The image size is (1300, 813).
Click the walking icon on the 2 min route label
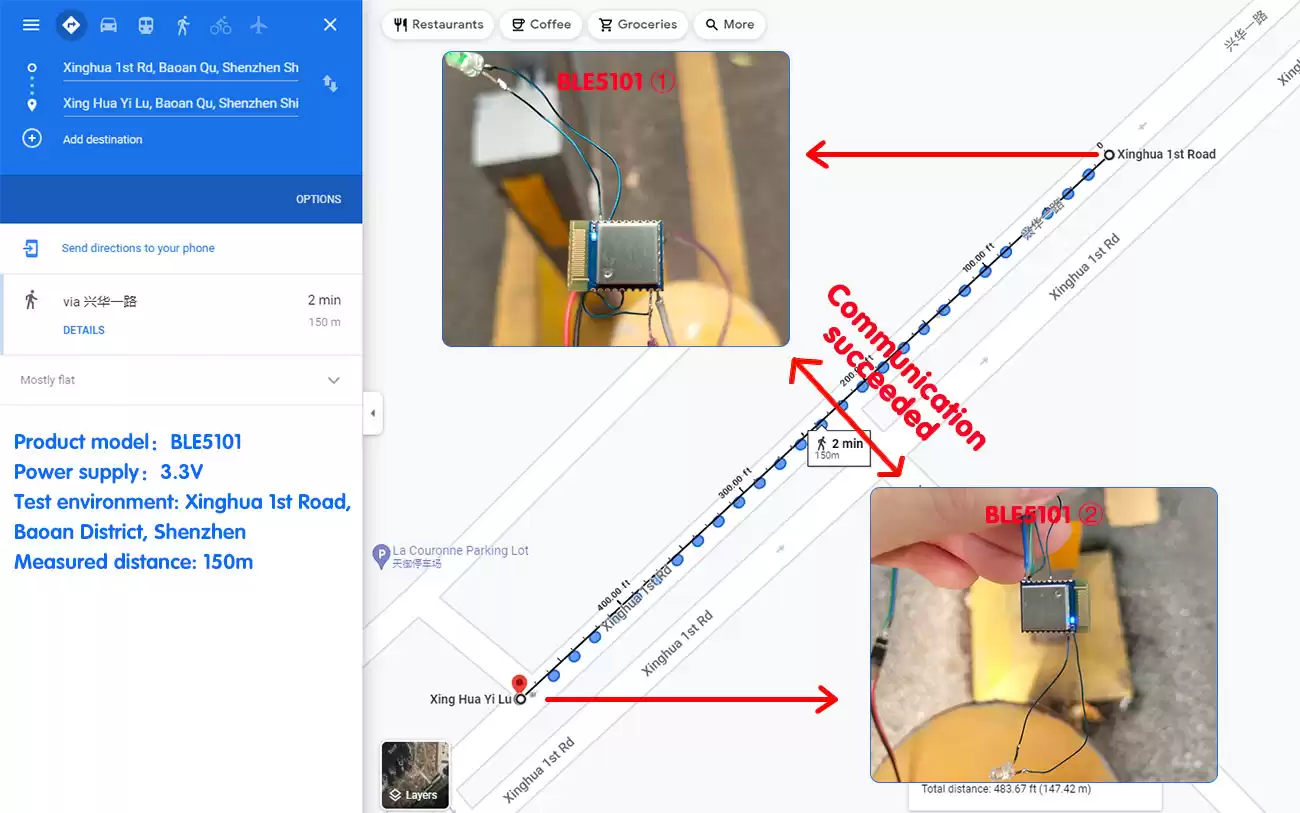tap(822, 443)
